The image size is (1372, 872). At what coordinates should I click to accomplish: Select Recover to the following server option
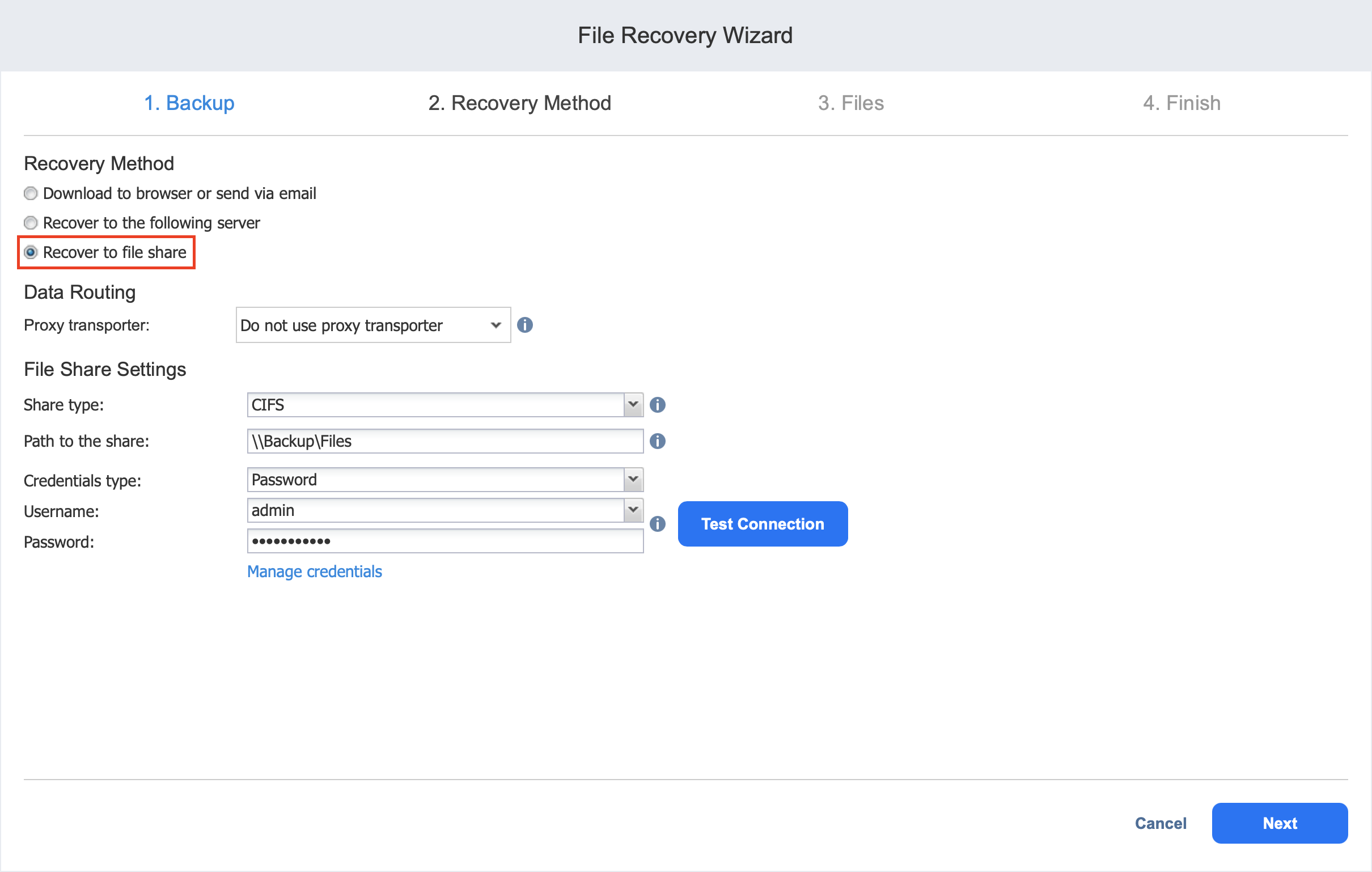point(31,223)
